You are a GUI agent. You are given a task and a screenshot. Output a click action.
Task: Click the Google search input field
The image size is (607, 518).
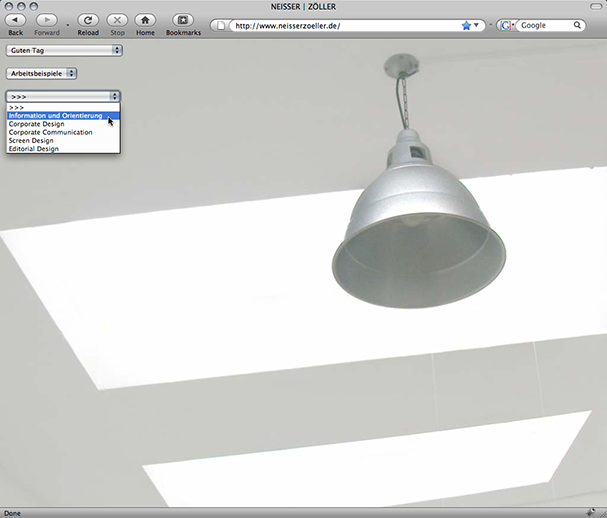point(543,26)
